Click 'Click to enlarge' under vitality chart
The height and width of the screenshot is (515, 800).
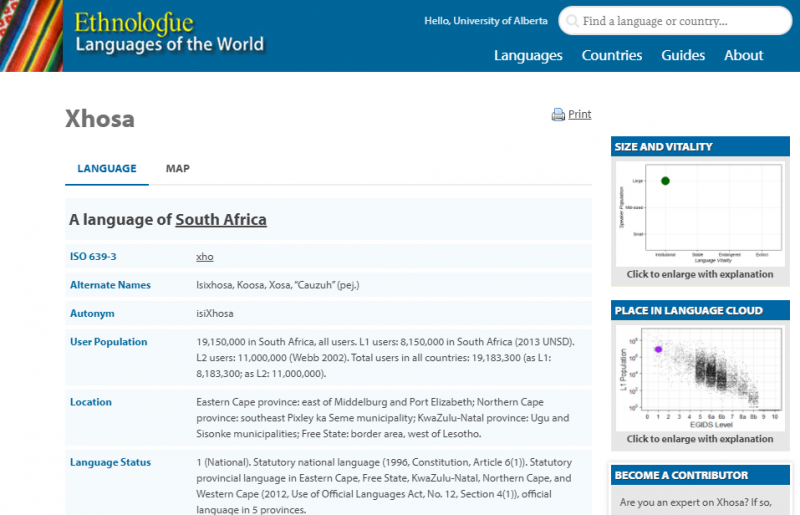coord(699,274)
